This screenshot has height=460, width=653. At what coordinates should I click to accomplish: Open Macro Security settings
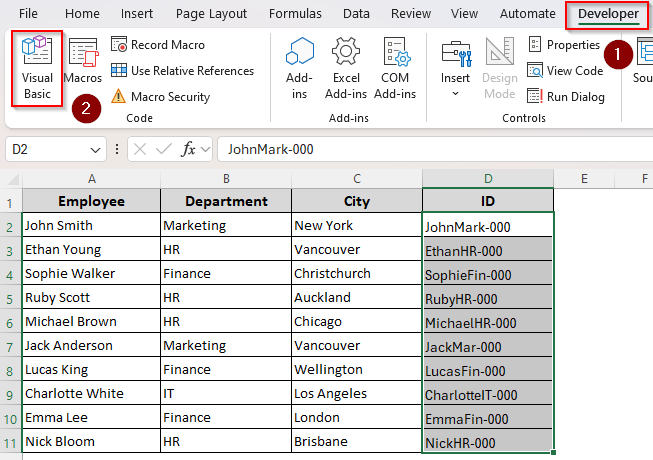161,97
